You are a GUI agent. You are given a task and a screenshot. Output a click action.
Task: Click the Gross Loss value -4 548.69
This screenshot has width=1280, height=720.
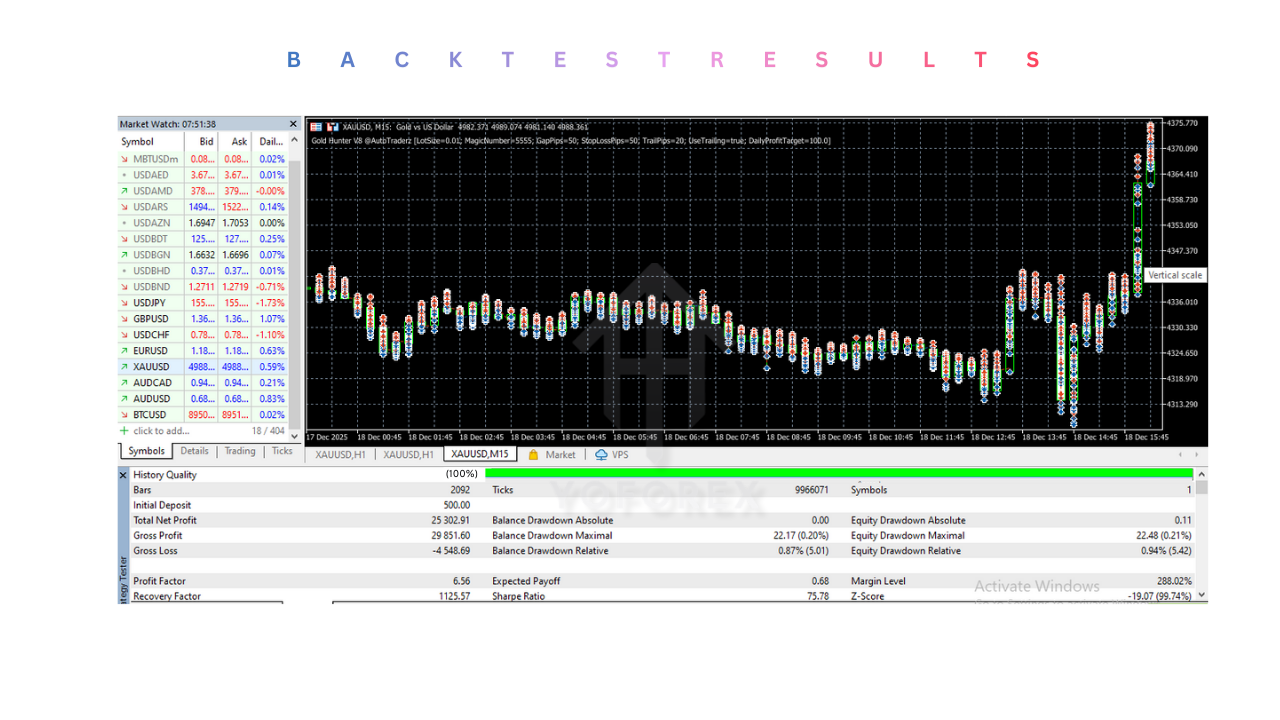click(x=450, y=551)
